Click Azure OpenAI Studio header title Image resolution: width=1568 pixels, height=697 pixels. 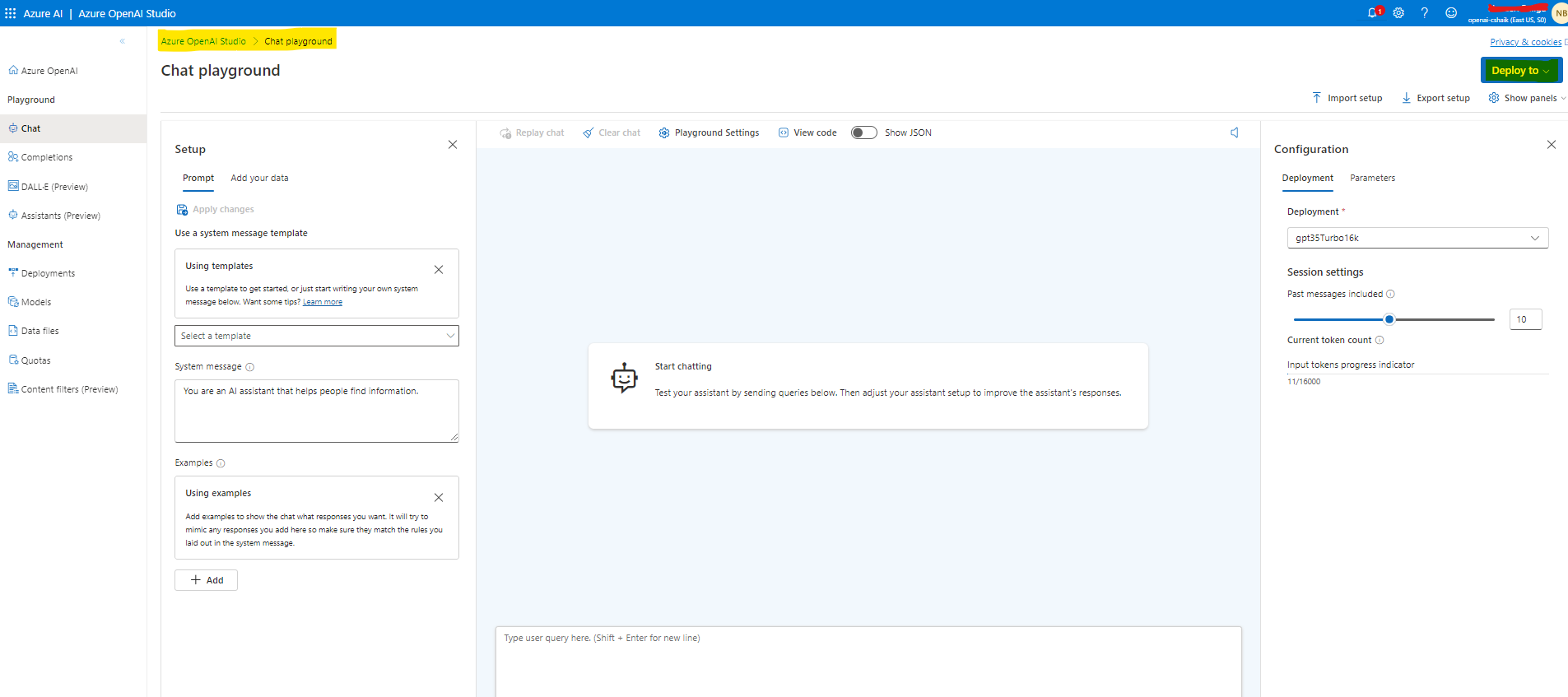click(127, 13)
